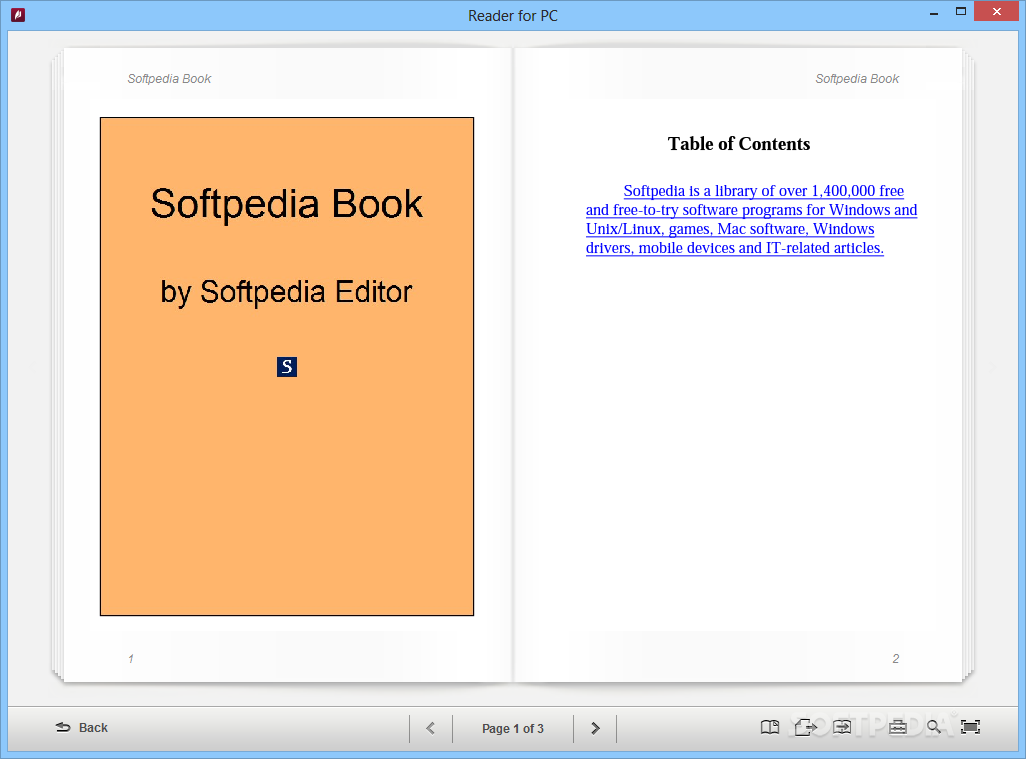The height and width of the screenshot is (759, 1026).
Task: Click the export document arrow icon
Action: 805,727
